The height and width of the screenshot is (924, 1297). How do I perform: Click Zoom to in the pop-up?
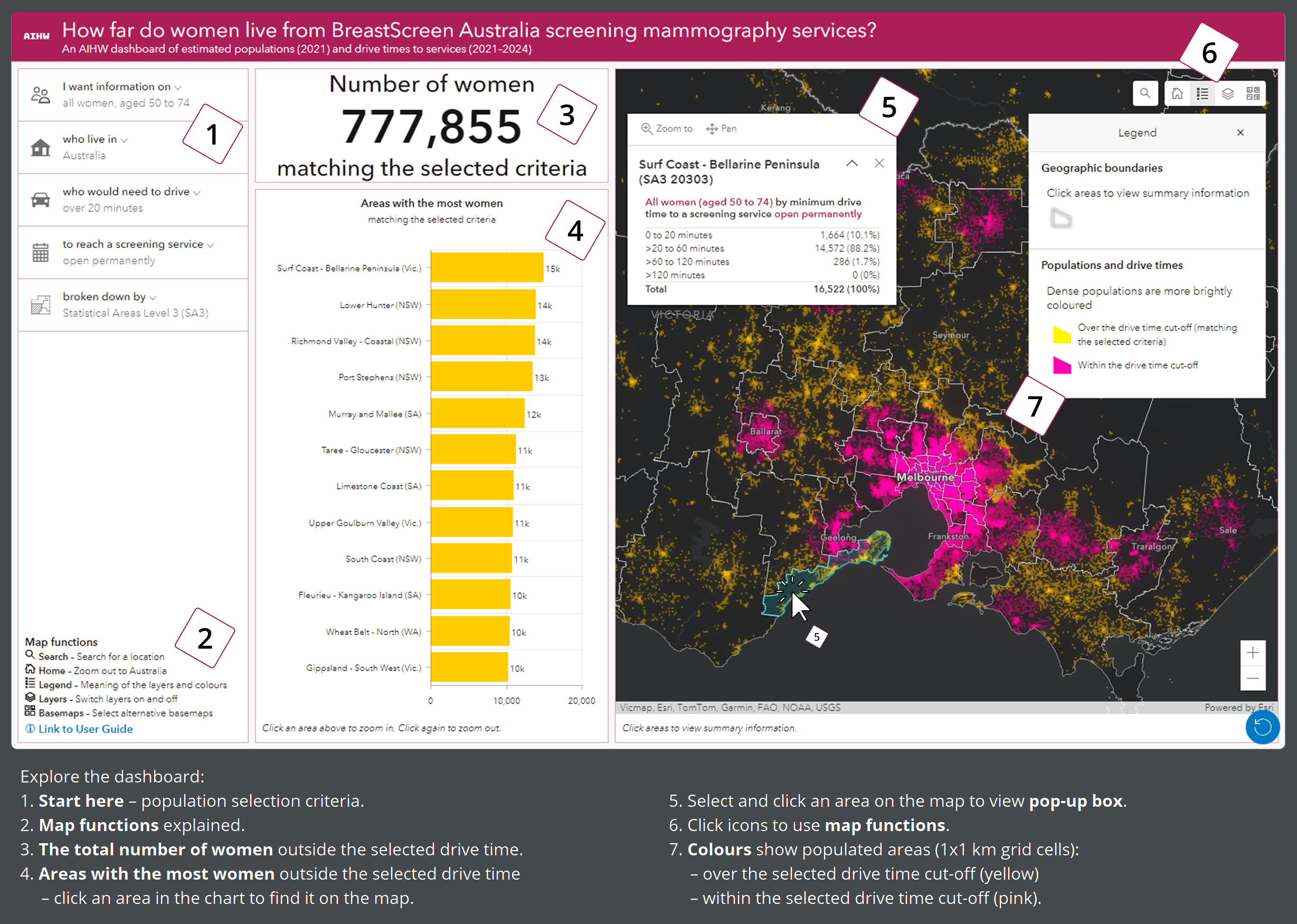(667, 129)
